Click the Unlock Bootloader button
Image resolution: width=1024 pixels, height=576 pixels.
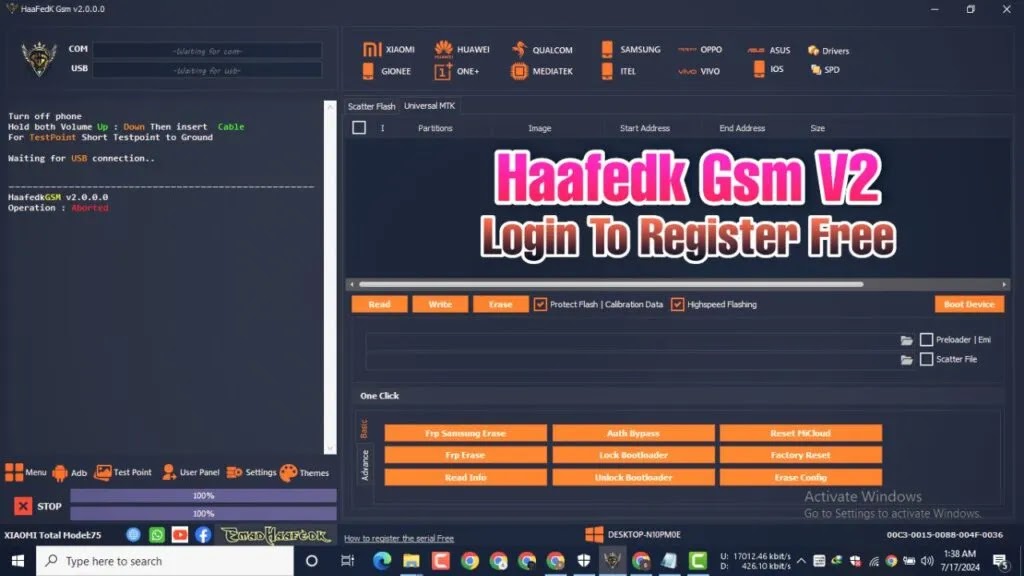pyautogui.click(x=633, y=477)
